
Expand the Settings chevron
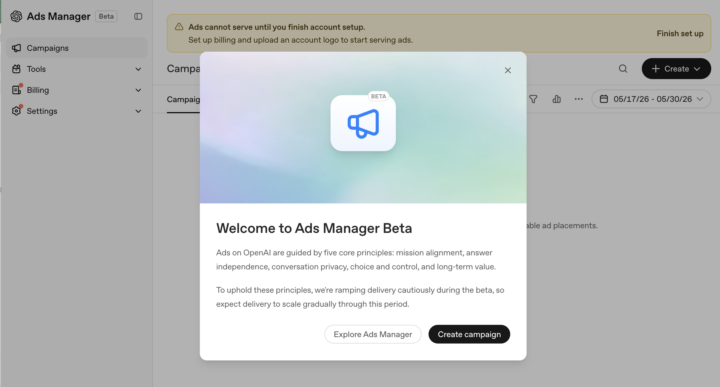coord(138,111)
